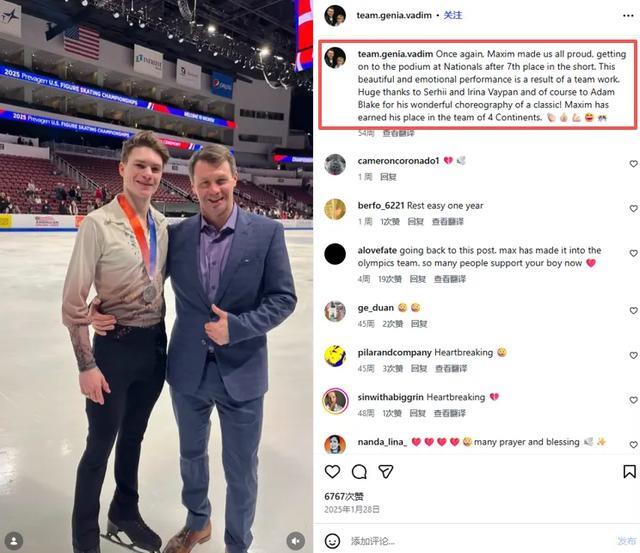Image resolution: width=640 pixels, height=553 pixels.
Task: Open emoji picker in comment box
Action: pos(332,541)
